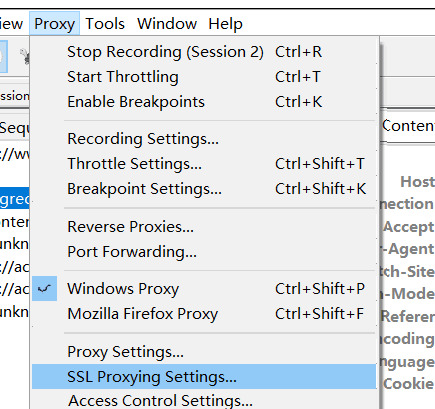Screen dimensions: 435x409
Task: Open Access Control Settings...
Action: tap(204, 400)
